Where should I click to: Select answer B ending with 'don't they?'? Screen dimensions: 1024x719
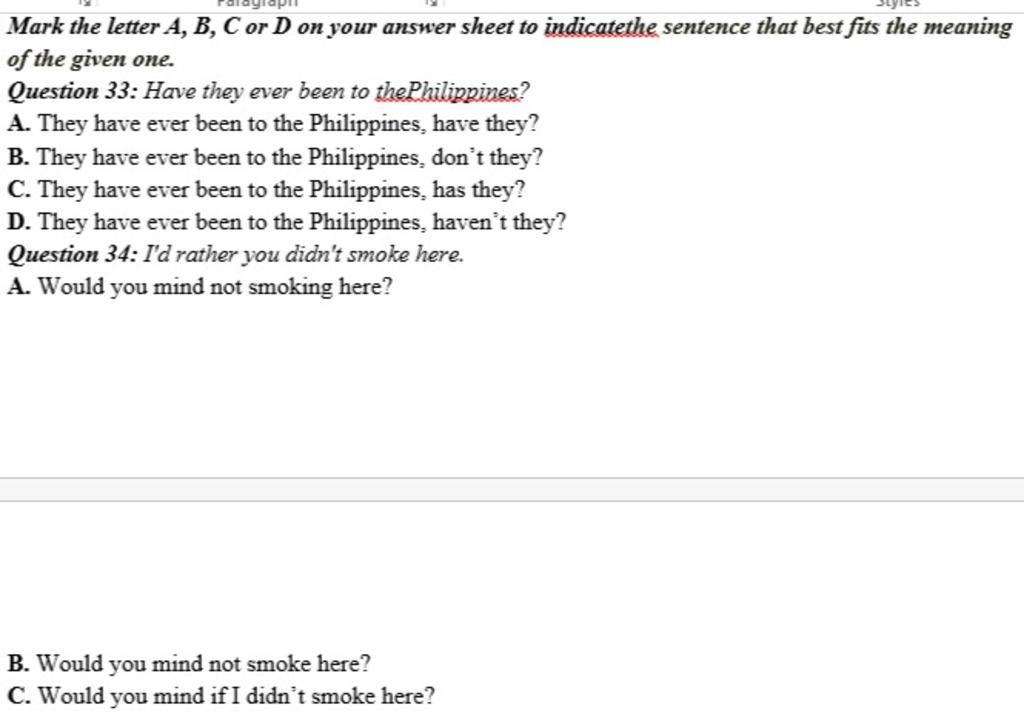tap(275, 157)
